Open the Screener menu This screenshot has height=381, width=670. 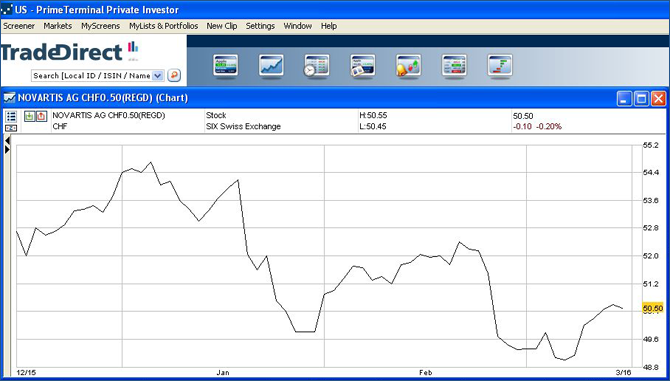[x=19, y=26]
